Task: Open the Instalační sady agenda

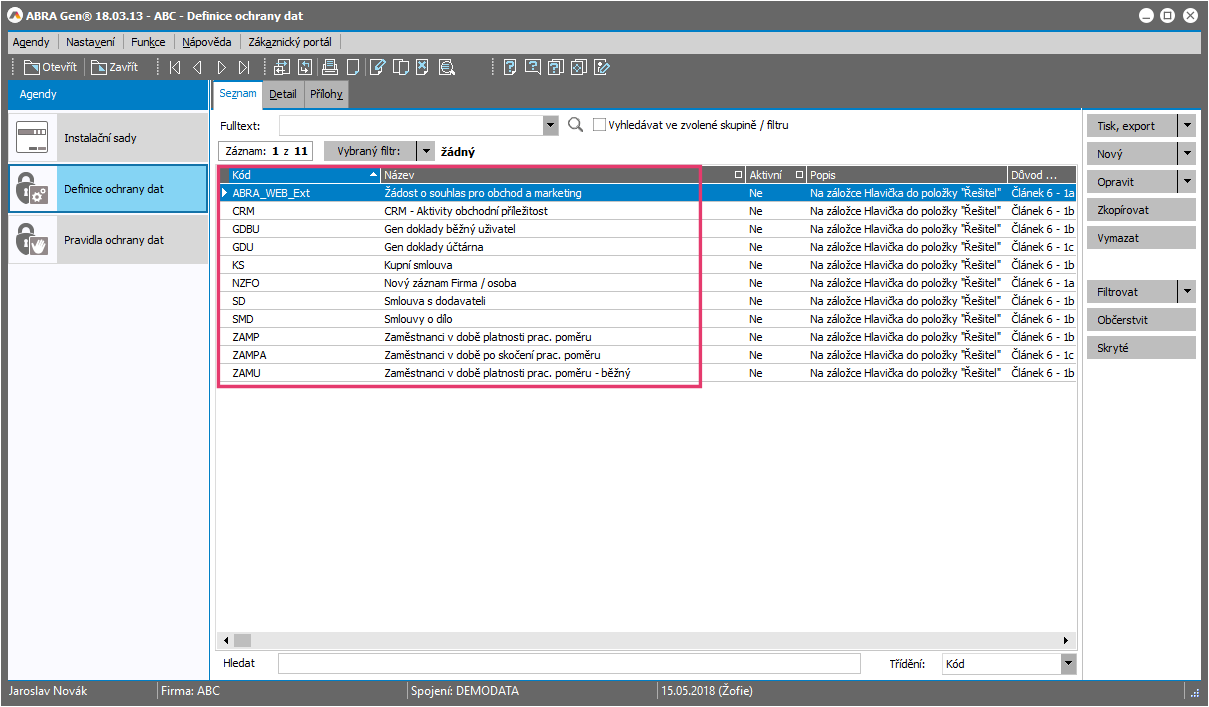Action: tap(108, 138)
